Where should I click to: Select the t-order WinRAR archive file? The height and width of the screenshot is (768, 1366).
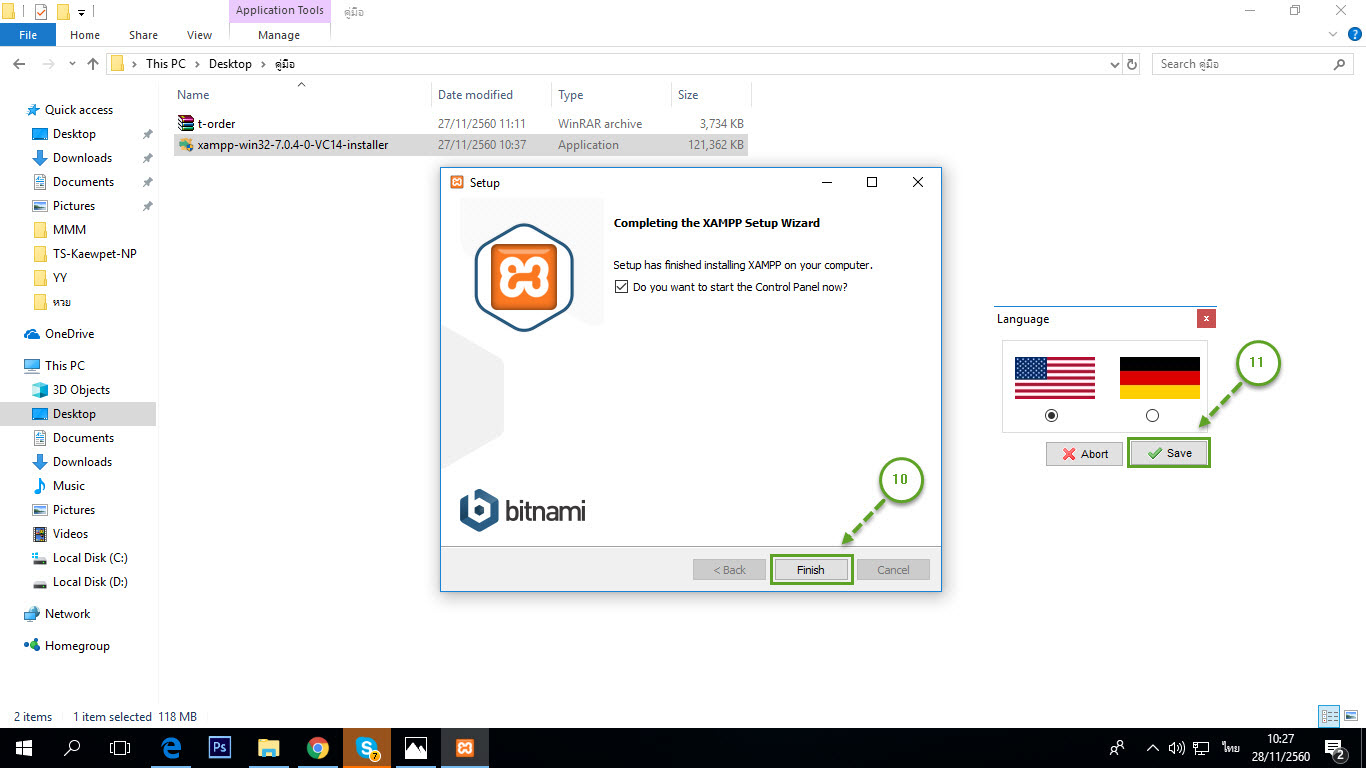tap(460, 124)
